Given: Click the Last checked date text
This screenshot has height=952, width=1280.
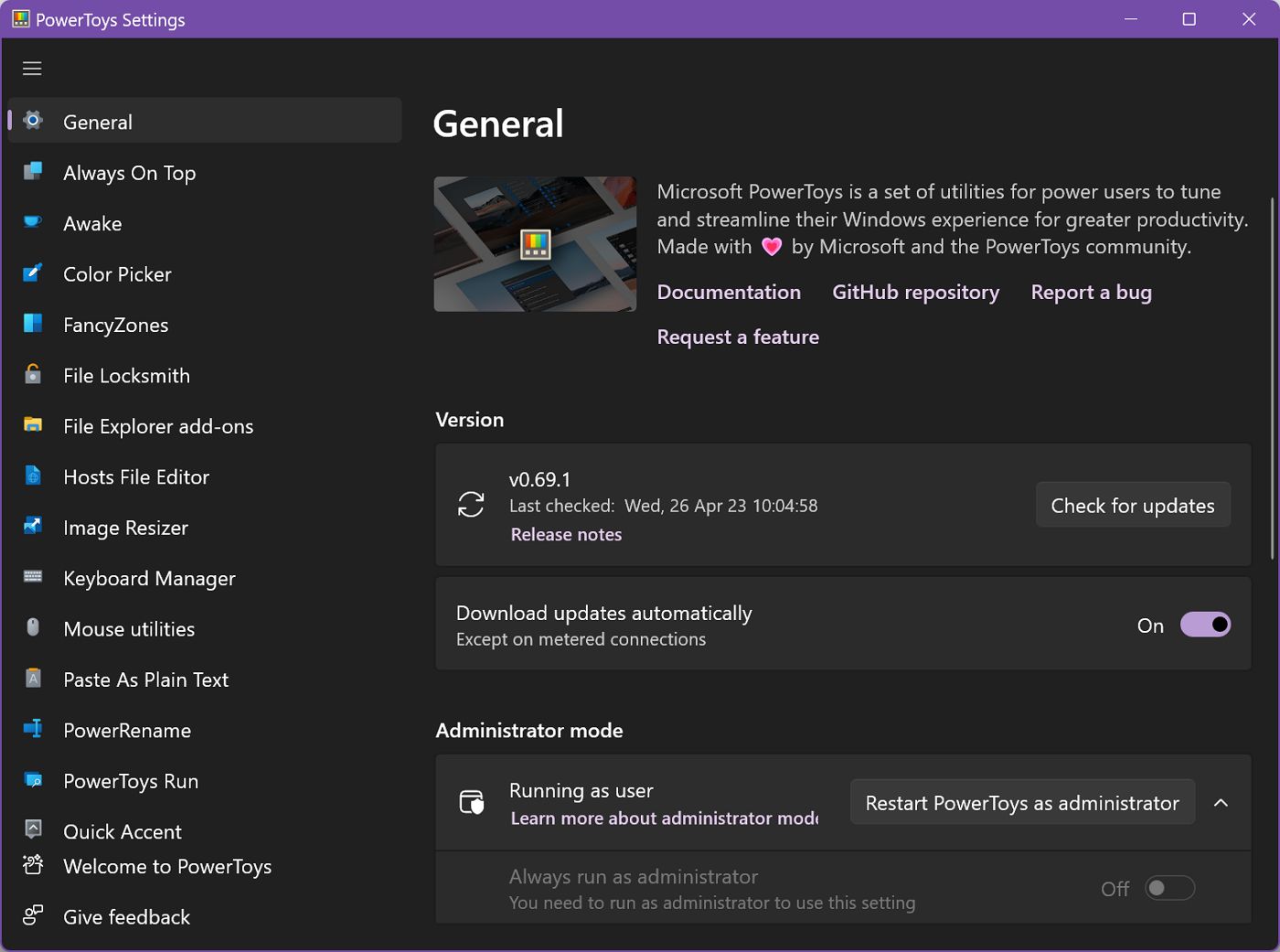Looking at the screenshot, I should 663,506.
